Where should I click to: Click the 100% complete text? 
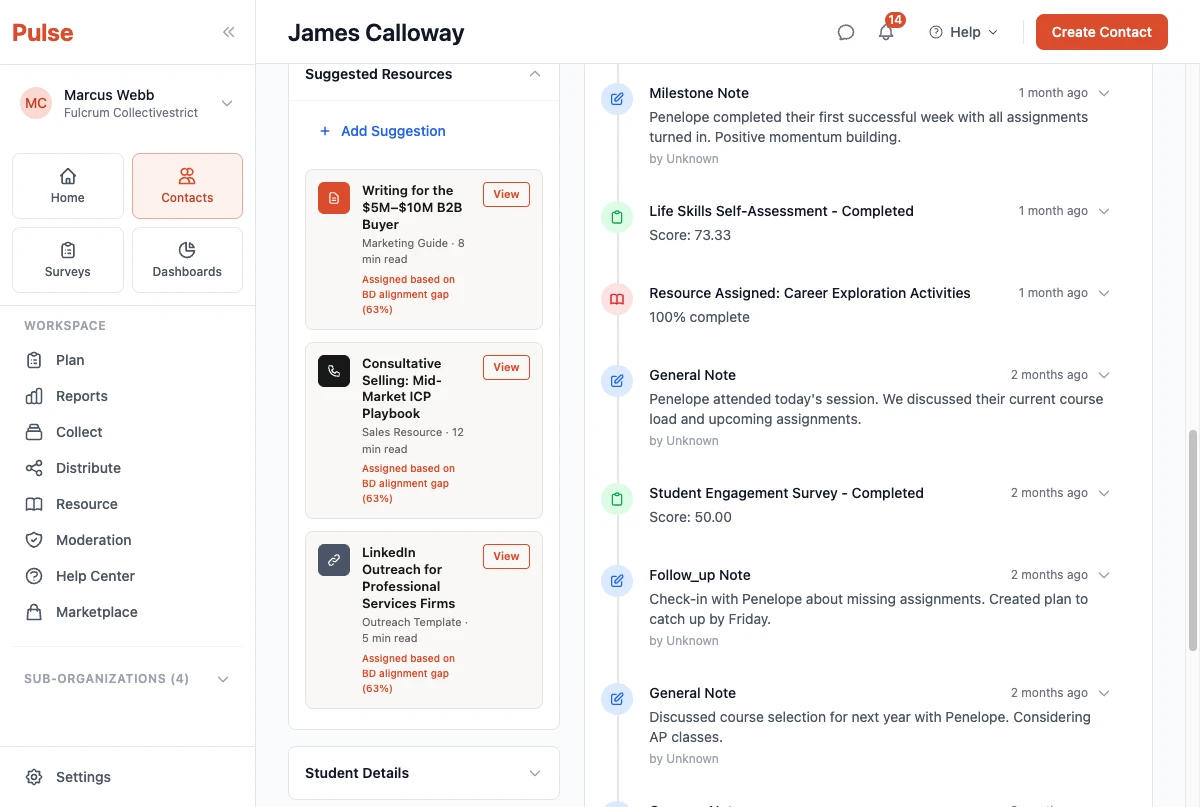(x=699, y=317)
